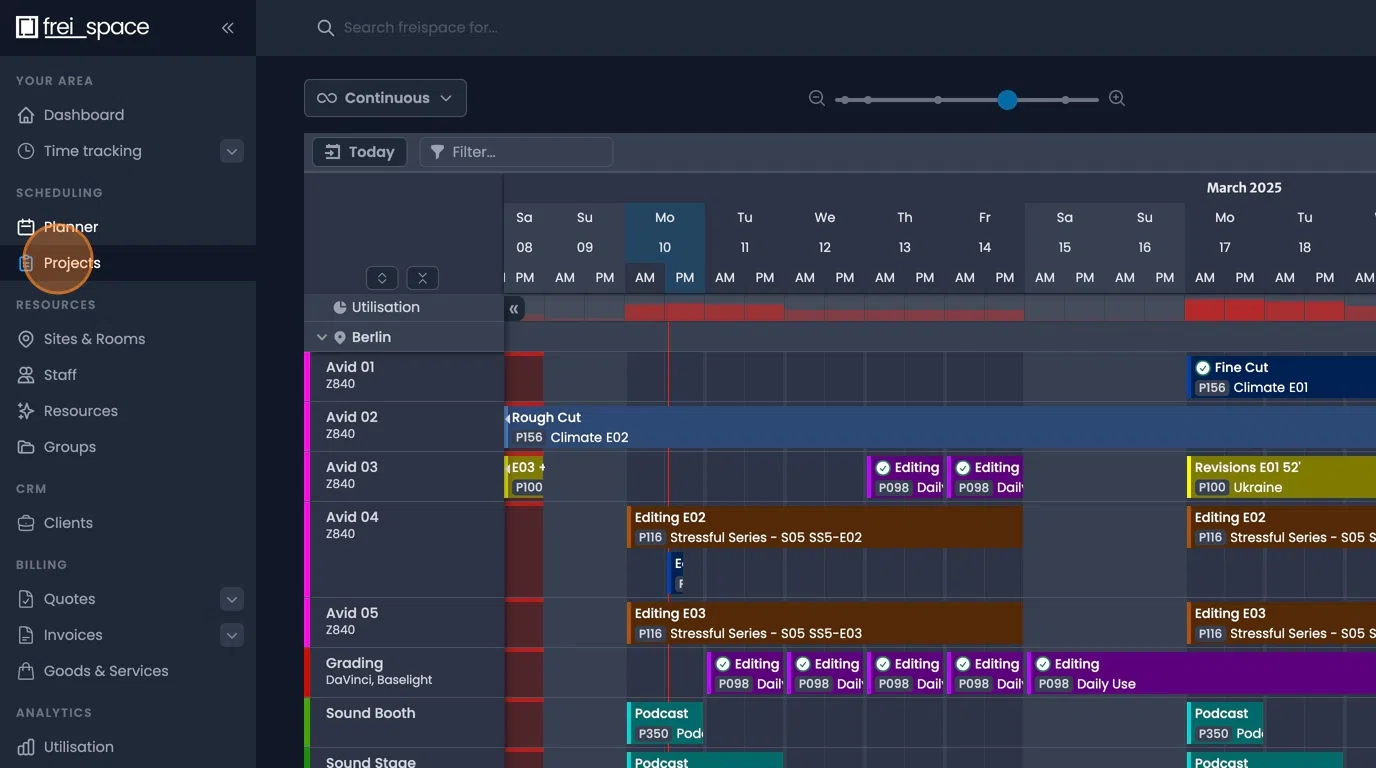Viewport: 1376px width, 768px height.
Task: Open the Continuous view dropdown
Action: pos(385,97)
